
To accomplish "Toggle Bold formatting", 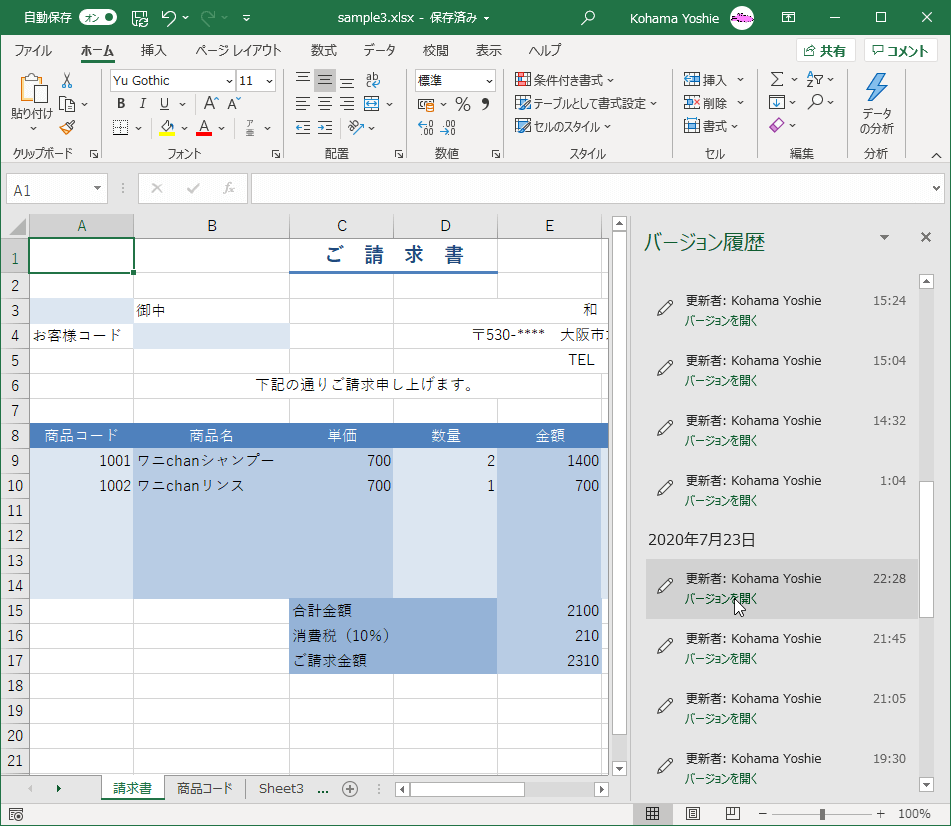I will [121, 104].
